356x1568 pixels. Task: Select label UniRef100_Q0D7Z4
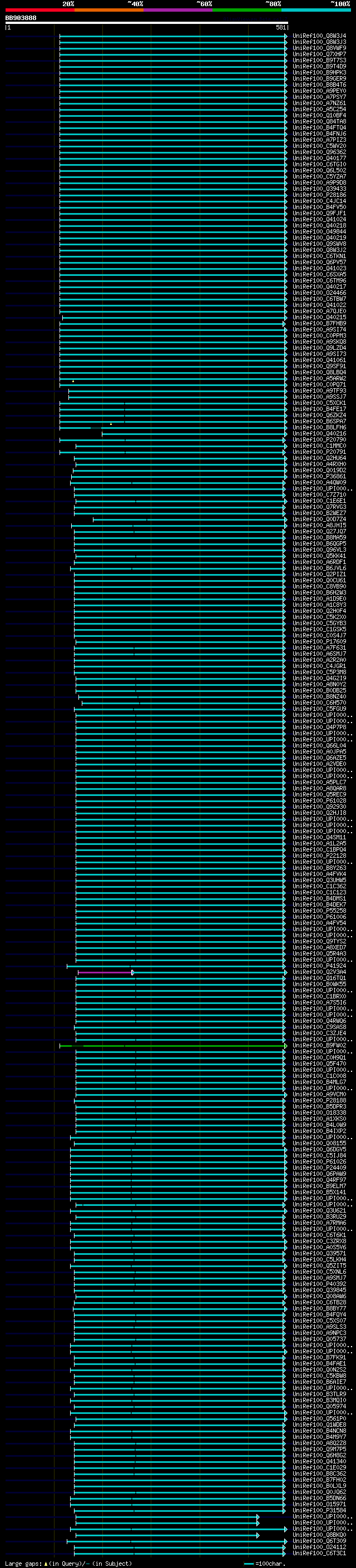[319, 519]
